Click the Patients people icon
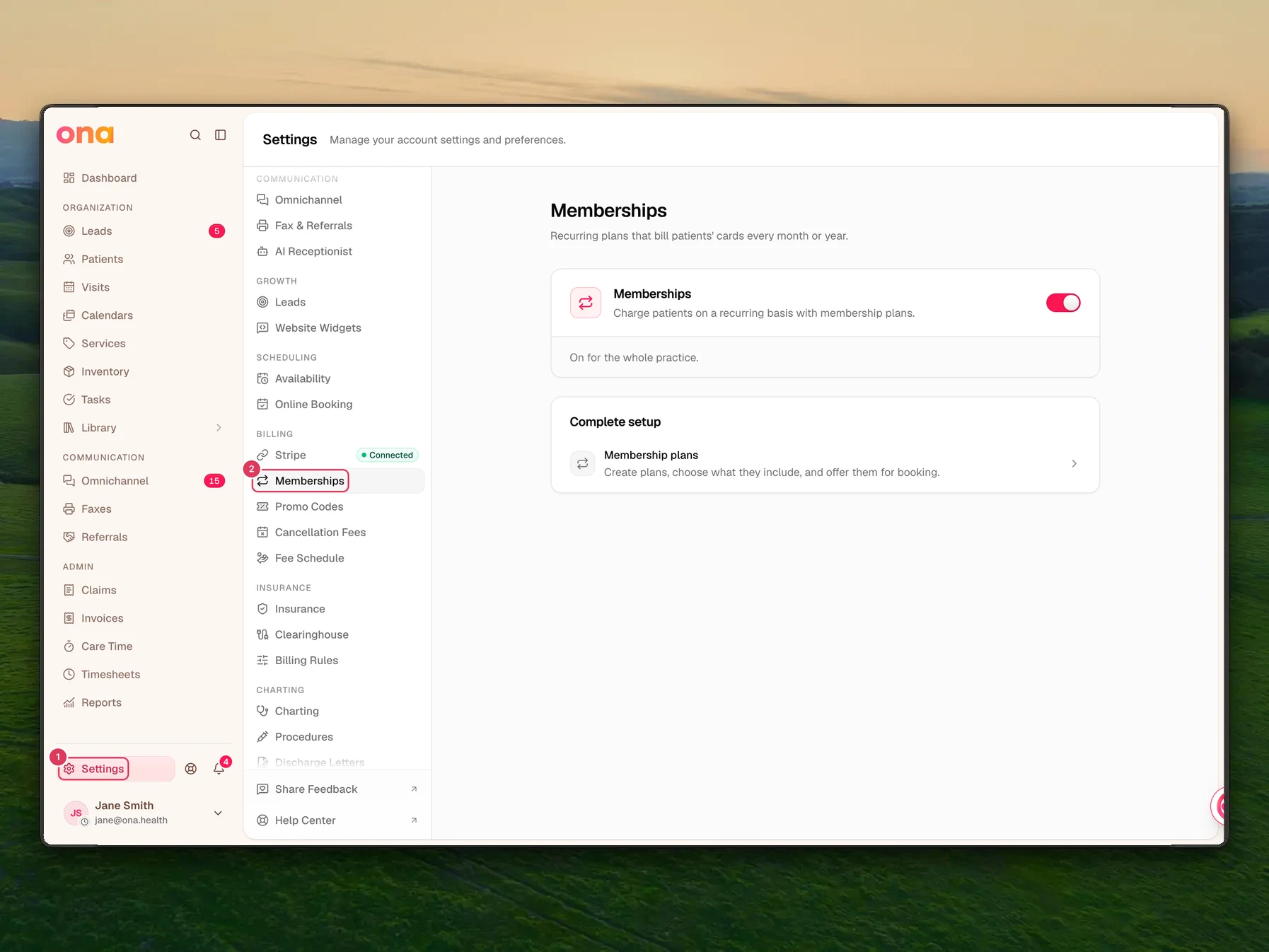The width and height of the screenshot is (1269, 952). point(69,260)
